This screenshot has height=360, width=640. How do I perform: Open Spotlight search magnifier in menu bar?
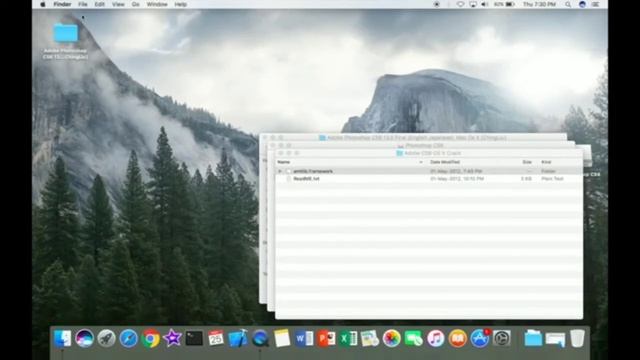pyautogui.click(x=568, y=4)
